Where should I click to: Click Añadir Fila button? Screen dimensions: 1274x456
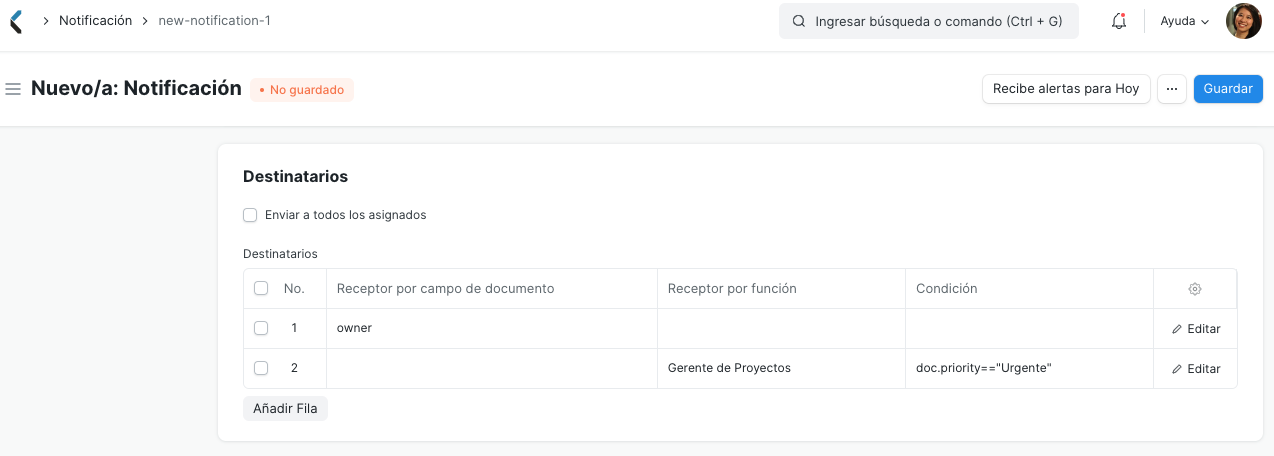(285, 409)
